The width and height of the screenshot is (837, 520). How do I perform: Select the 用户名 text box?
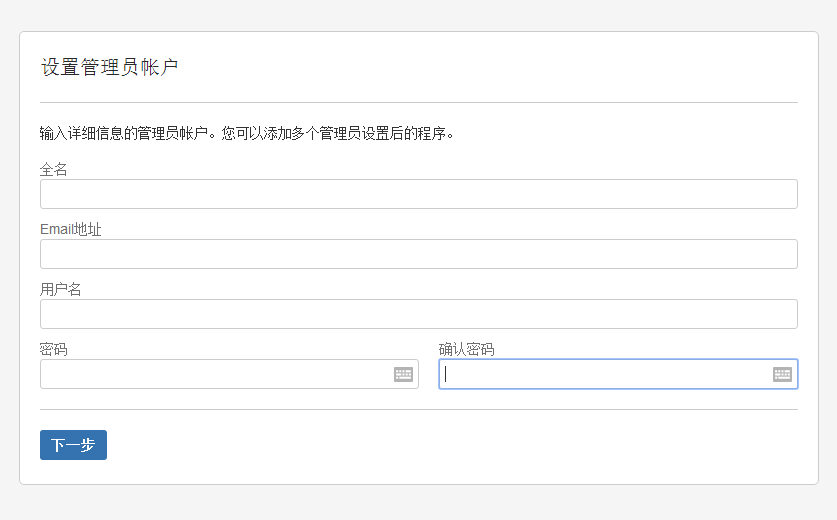tap(418, 314)
